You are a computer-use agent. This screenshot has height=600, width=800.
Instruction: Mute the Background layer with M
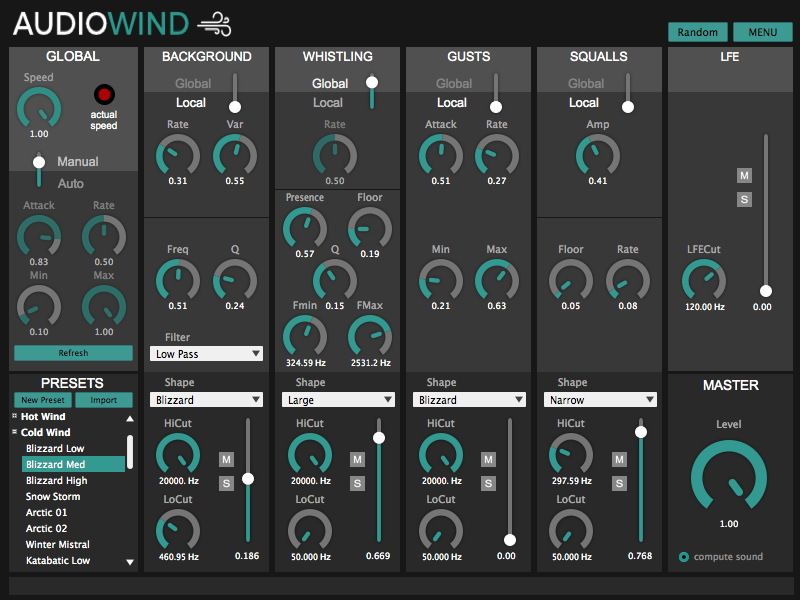tap(226, 459)
